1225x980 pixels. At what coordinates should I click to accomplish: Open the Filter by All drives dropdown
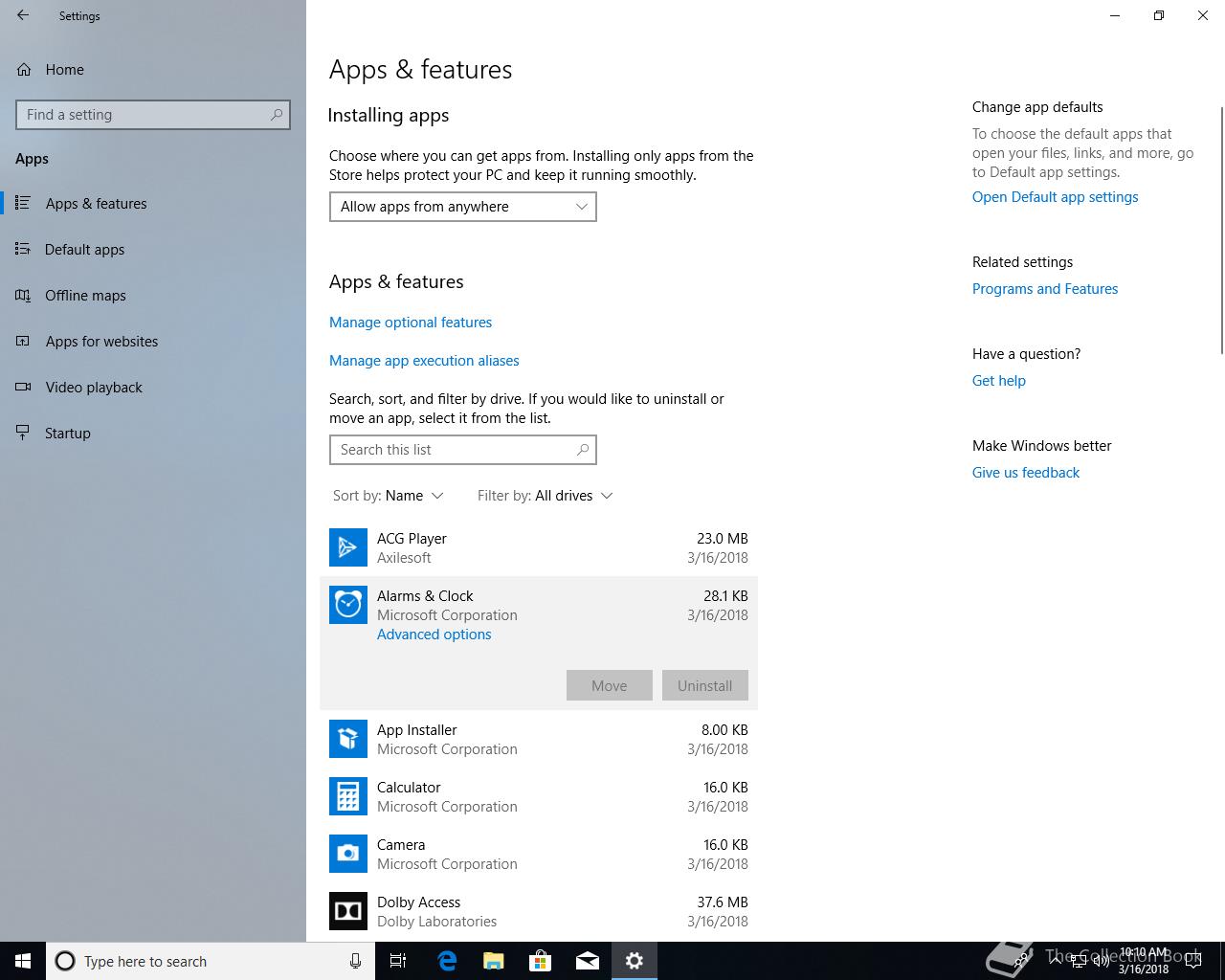pos(546,496)
